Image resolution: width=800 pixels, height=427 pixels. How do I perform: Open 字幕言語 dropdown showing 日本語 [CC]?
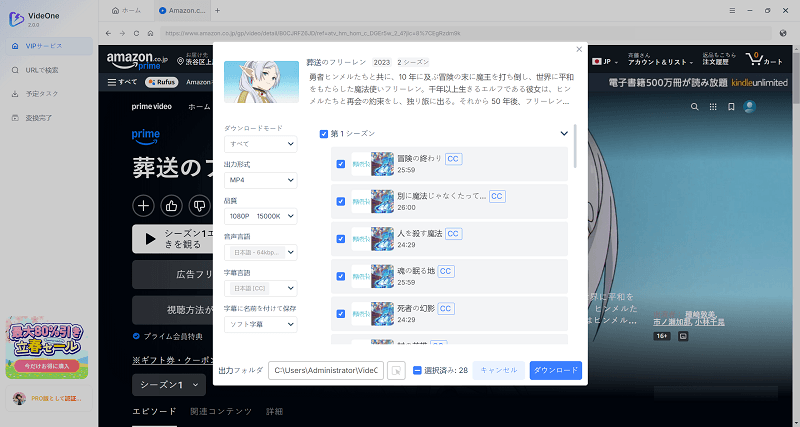pos(260,288)
